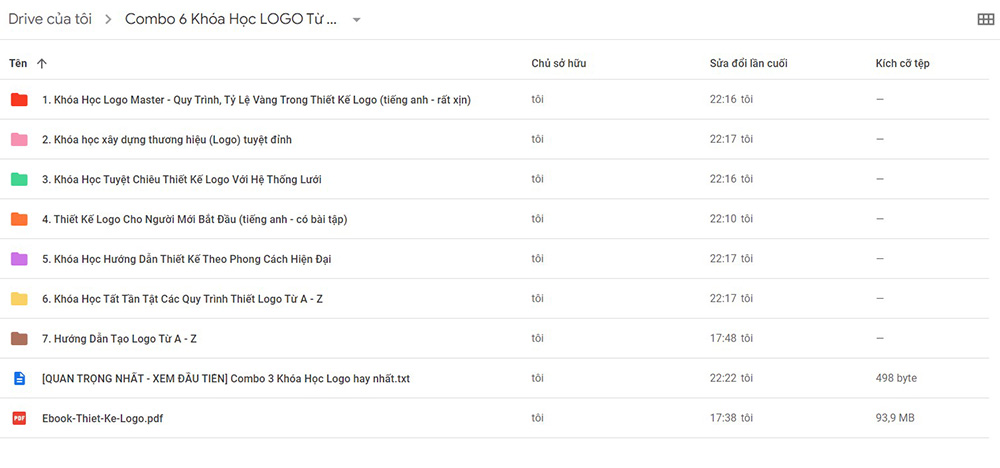Image resolution: width=1000 pixels, height=468 pixels.
Task: Click the green folder icon of item 3
Action: point(19,179)
